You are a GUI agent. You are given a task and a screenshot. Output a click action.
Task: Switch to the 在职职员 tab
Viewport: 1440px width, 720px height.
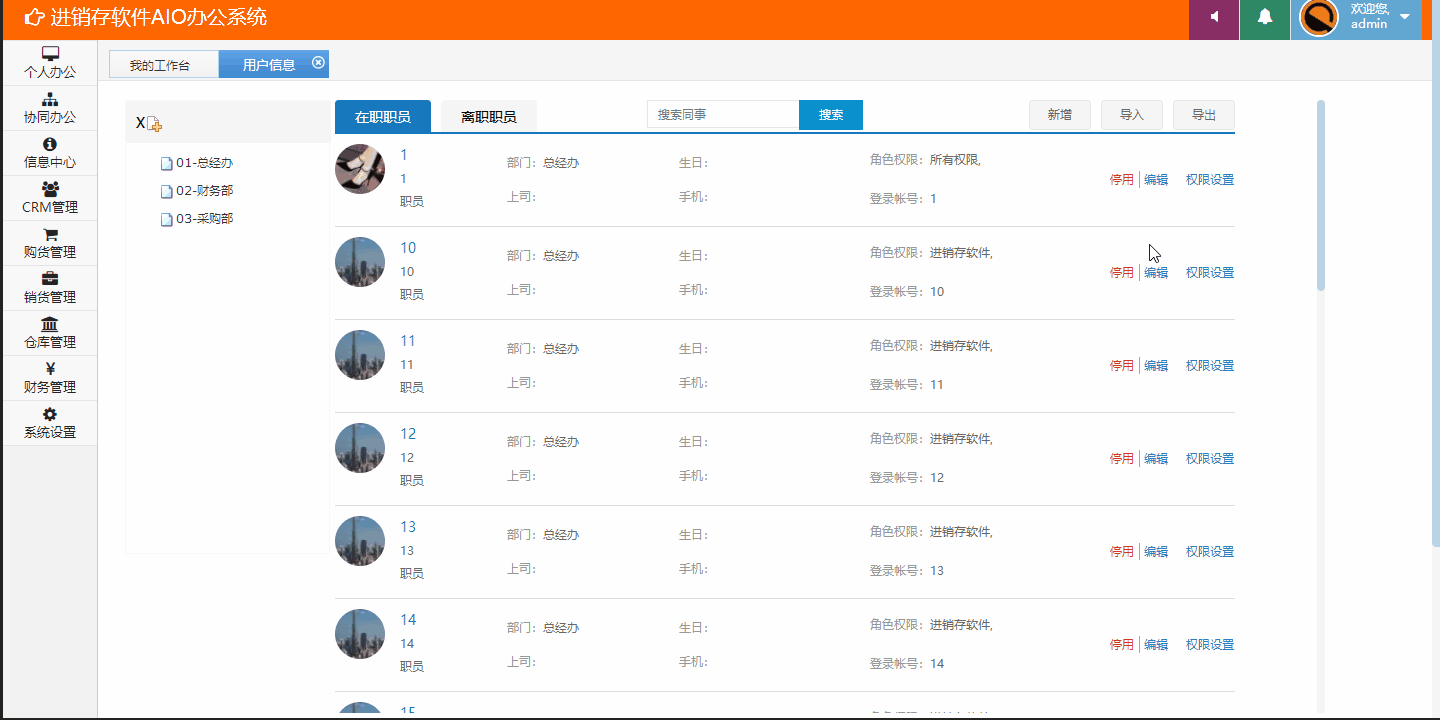[x=383, y=116]
